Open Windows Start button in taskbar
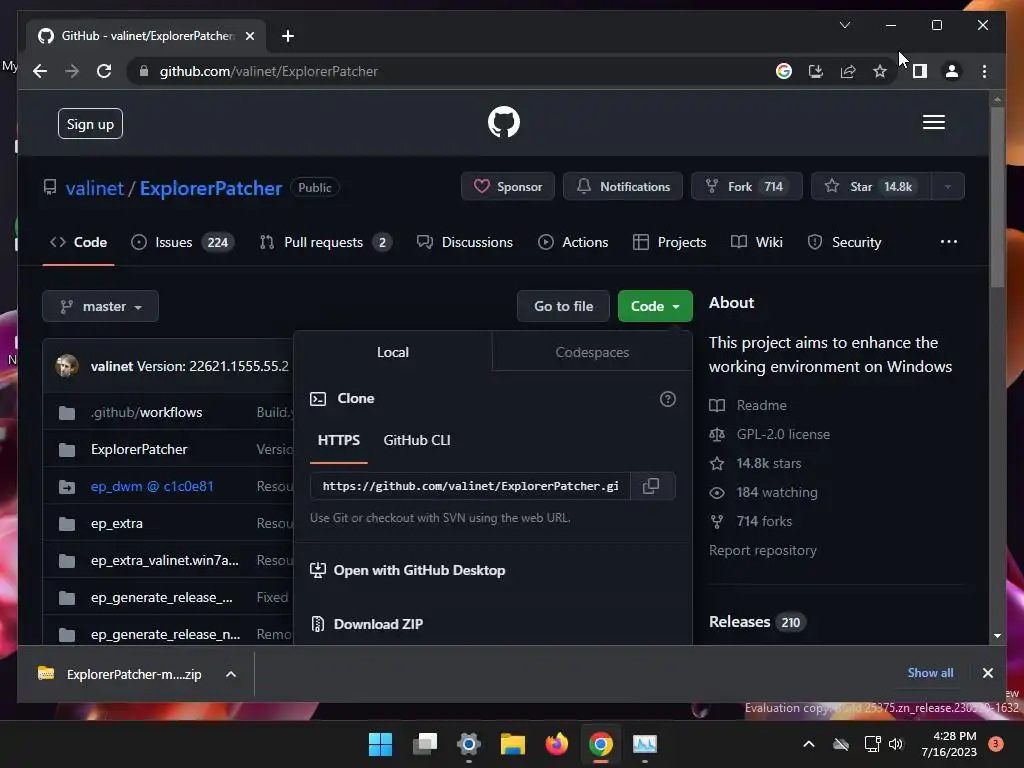This screenshot has height=768, width=1024. point(380,744)
